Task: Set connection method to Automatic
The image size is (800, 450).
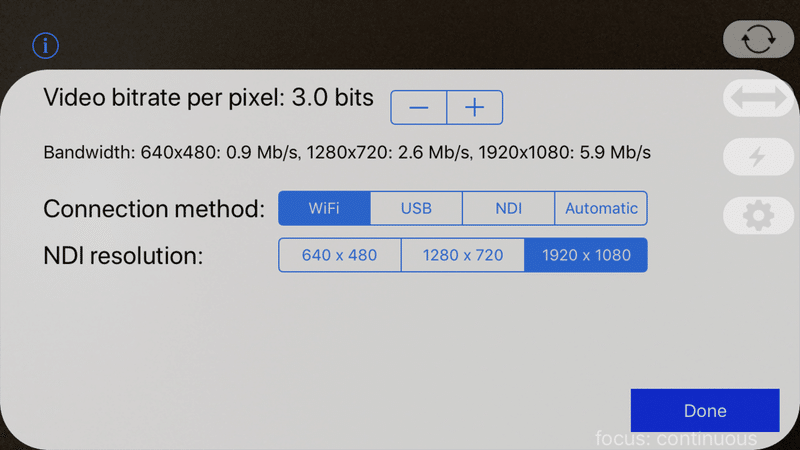Action: point(601,208)
